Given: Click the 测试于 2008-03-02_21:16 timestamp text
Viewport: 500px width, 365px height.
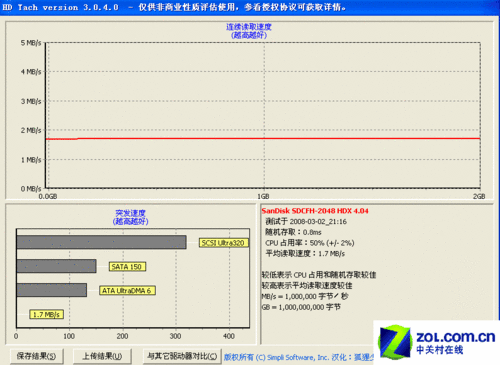Looking at the screenshot, I should click(x=306, y=222).
